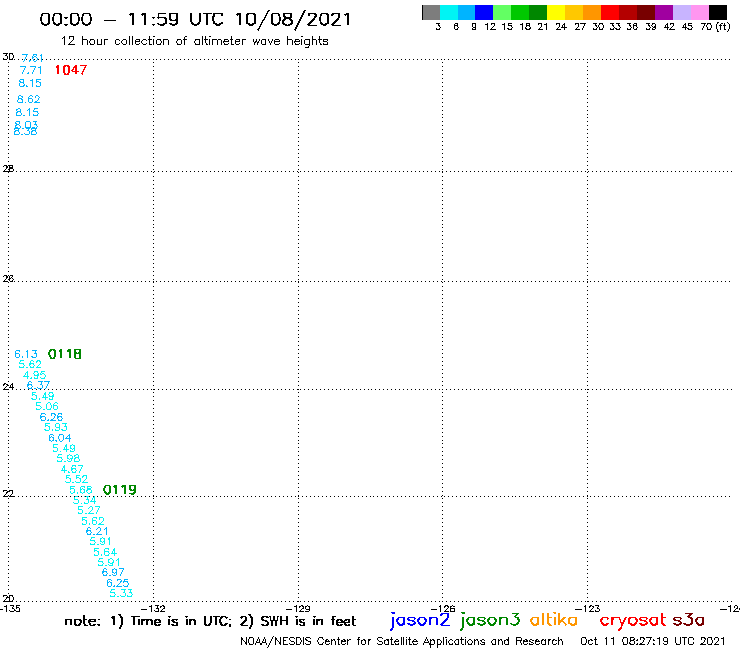Click the latitude axis label 22
Viewport: 740px width, 650px height.
pyautogui.click(x=8, y=494)
